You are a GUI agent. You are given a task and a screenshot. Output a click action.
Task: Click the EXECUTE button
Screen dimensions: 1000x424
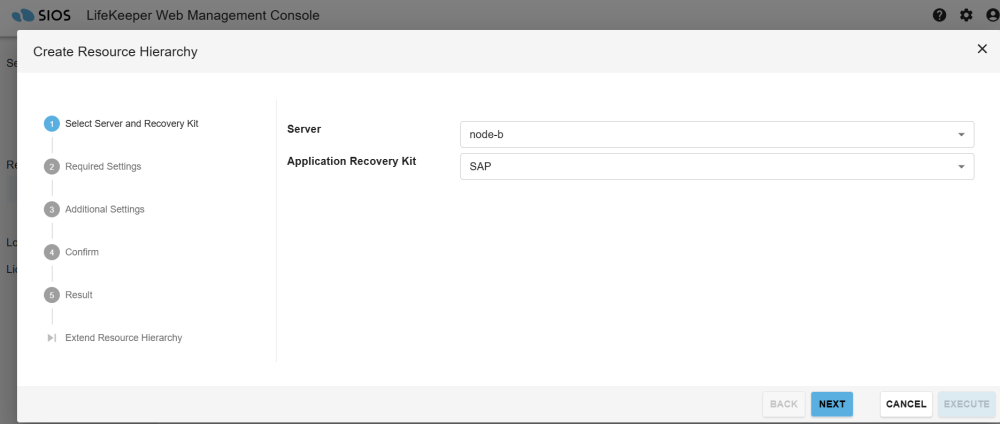point(966,404)
